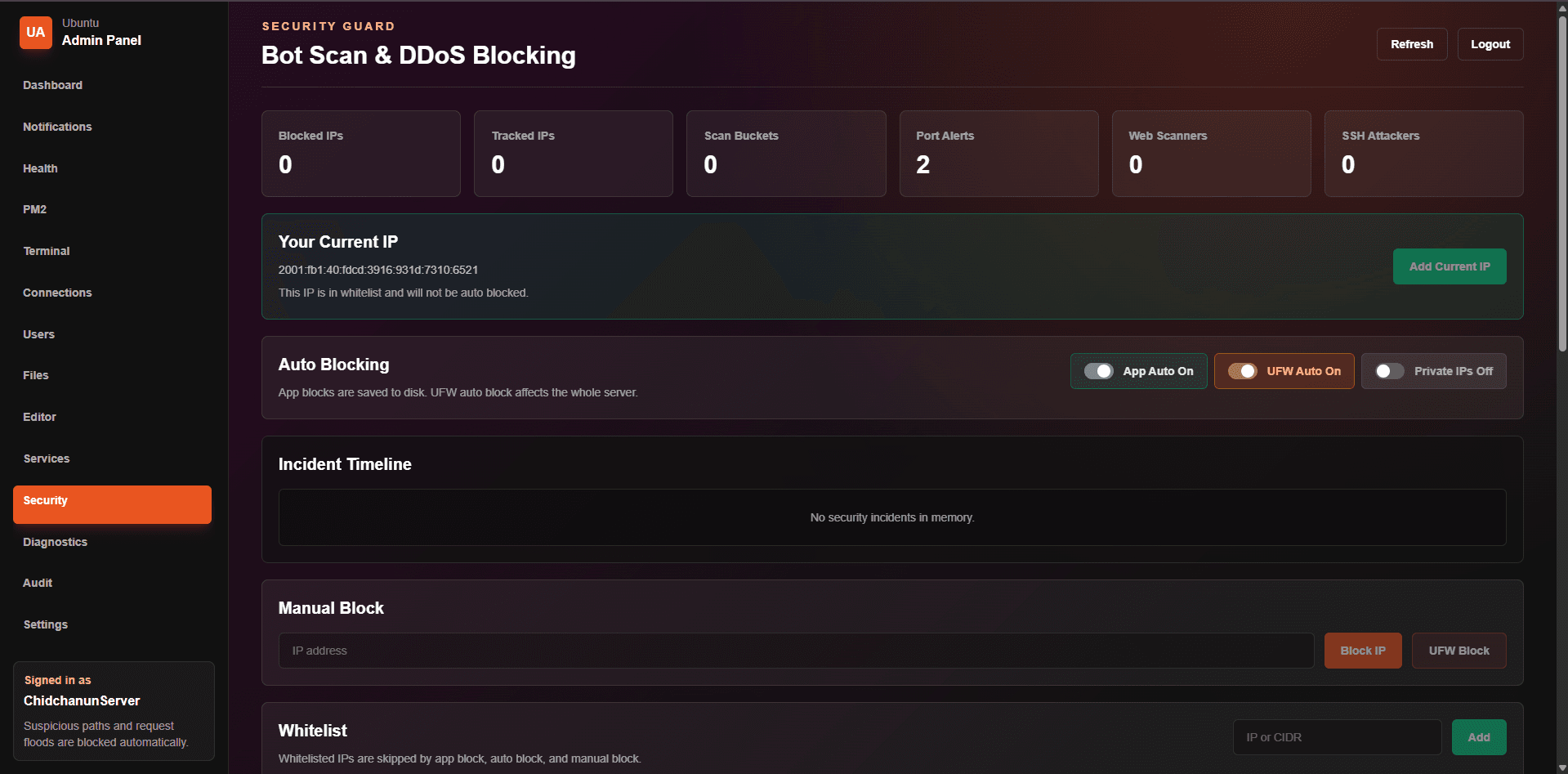Enable the Private IPs toggle
The image size is (1568, 774).
(x=1390, y=371)
